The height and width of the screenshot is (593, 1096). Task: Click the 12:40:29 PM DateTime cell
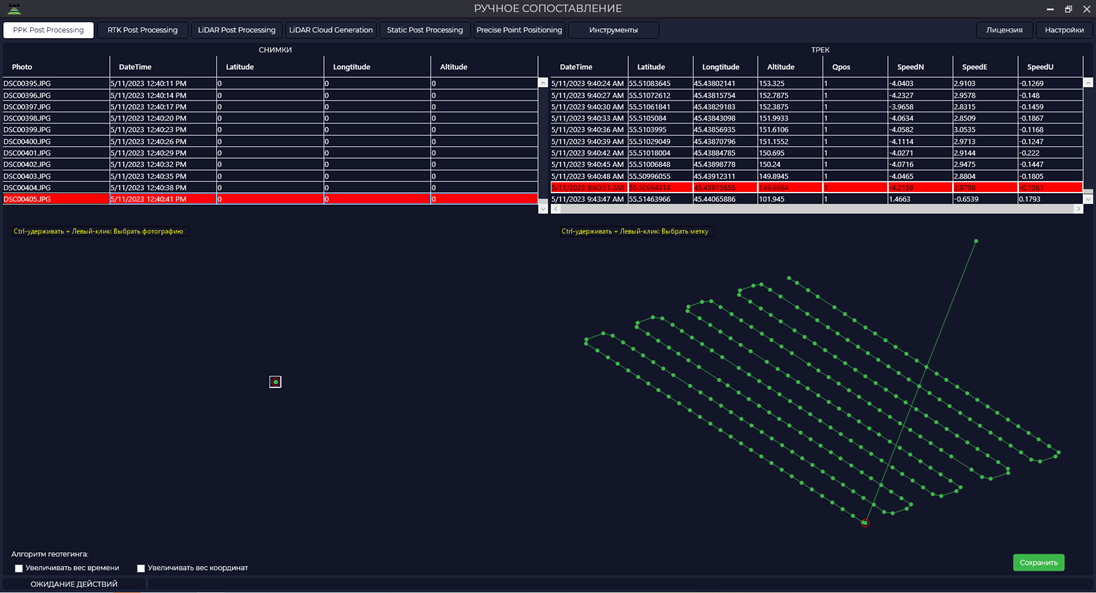163,153
